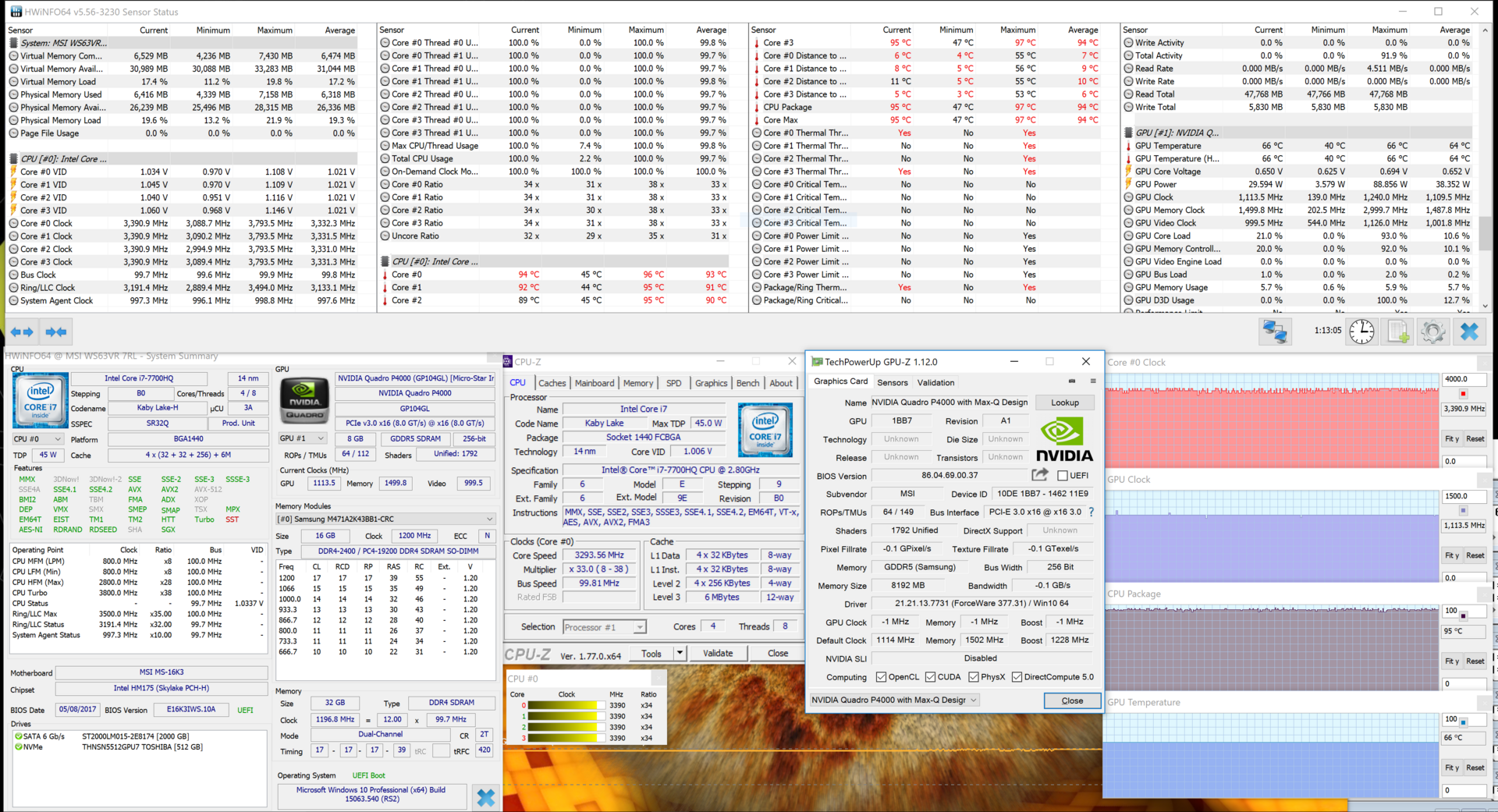Click the blue color swatch of GPU Temperature graph
The height and width of the screenshot is (812, 1498).
[x=1463, y=722]
